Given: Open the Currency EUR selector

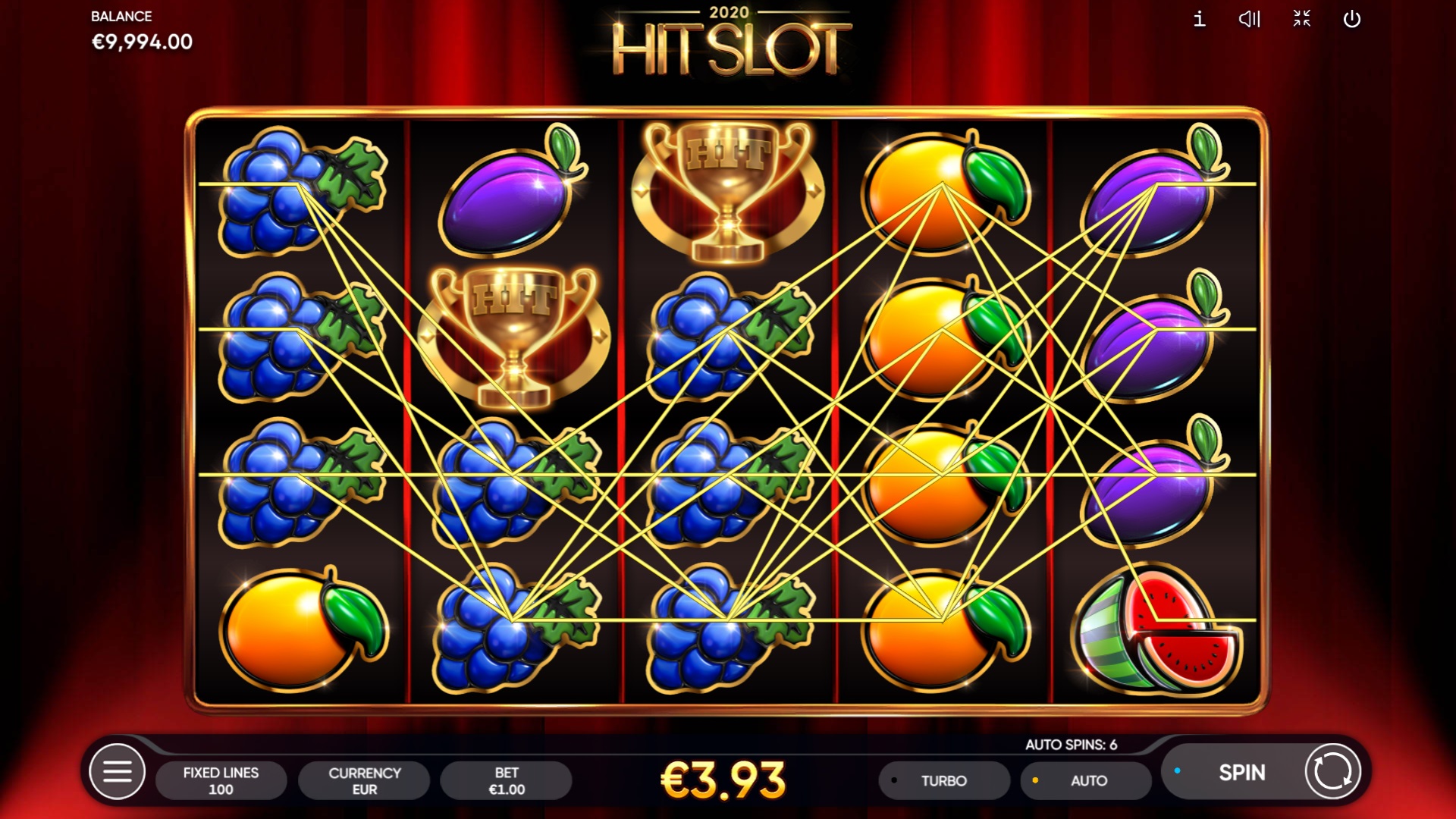Looking at the screenshot, I should click(x=364, y=780).
